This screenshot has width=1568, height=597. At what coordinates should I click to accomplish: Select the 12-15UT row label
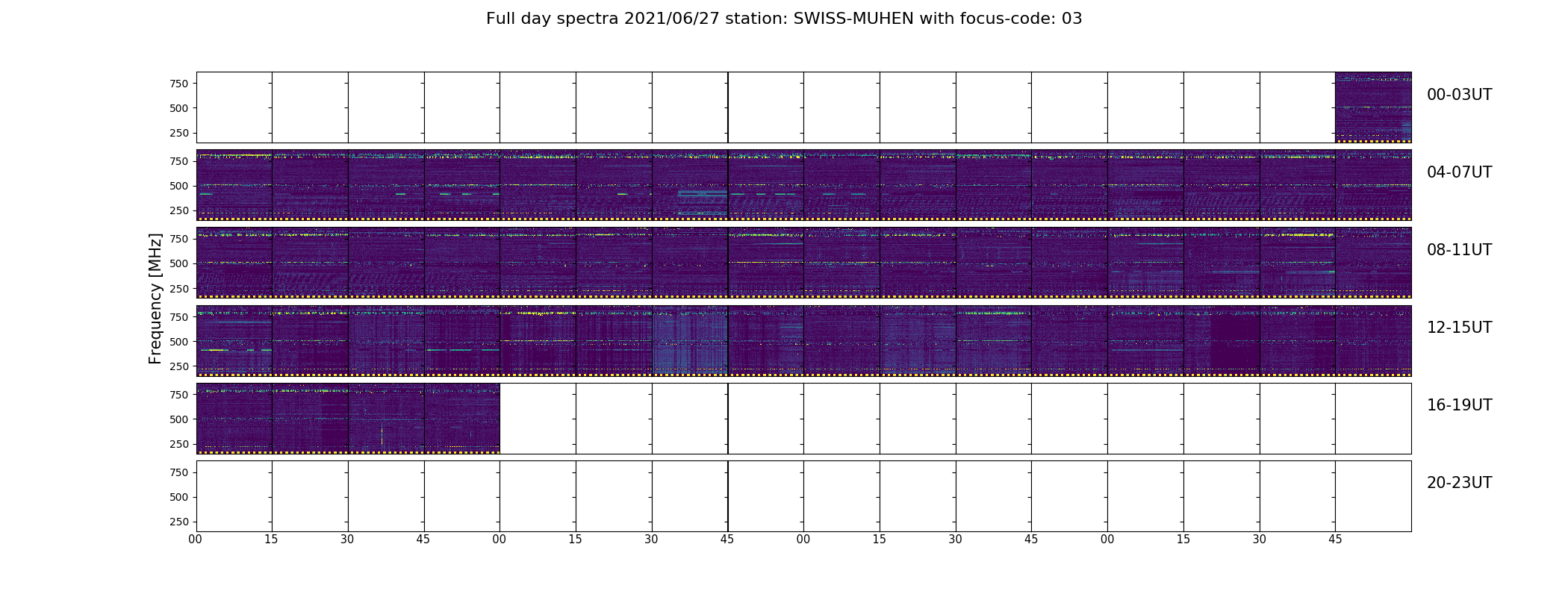pyautogui.click(x=1459, y=328)
